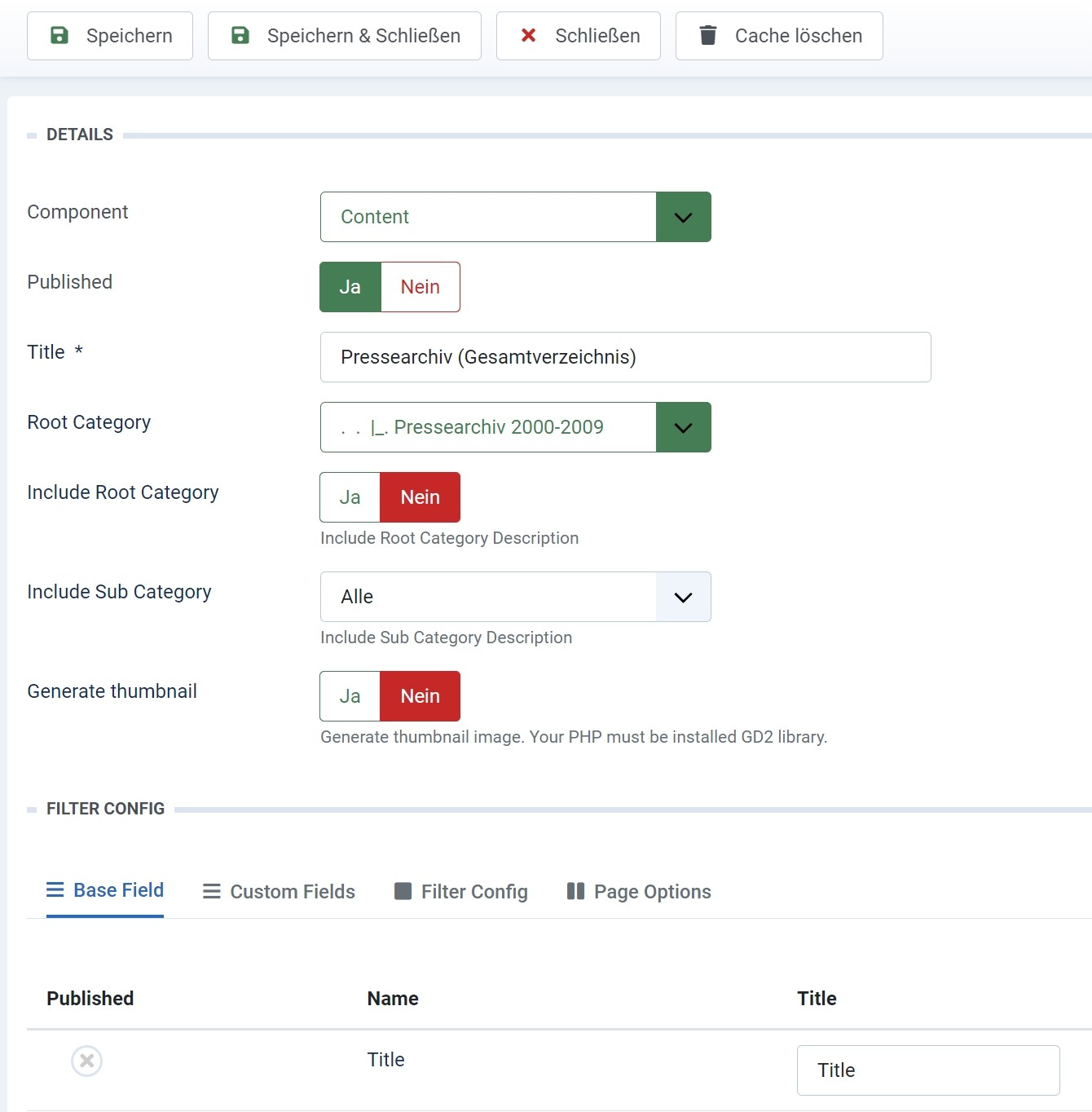
Task: Open the Custom Fields tab
Action: point(279,892)
